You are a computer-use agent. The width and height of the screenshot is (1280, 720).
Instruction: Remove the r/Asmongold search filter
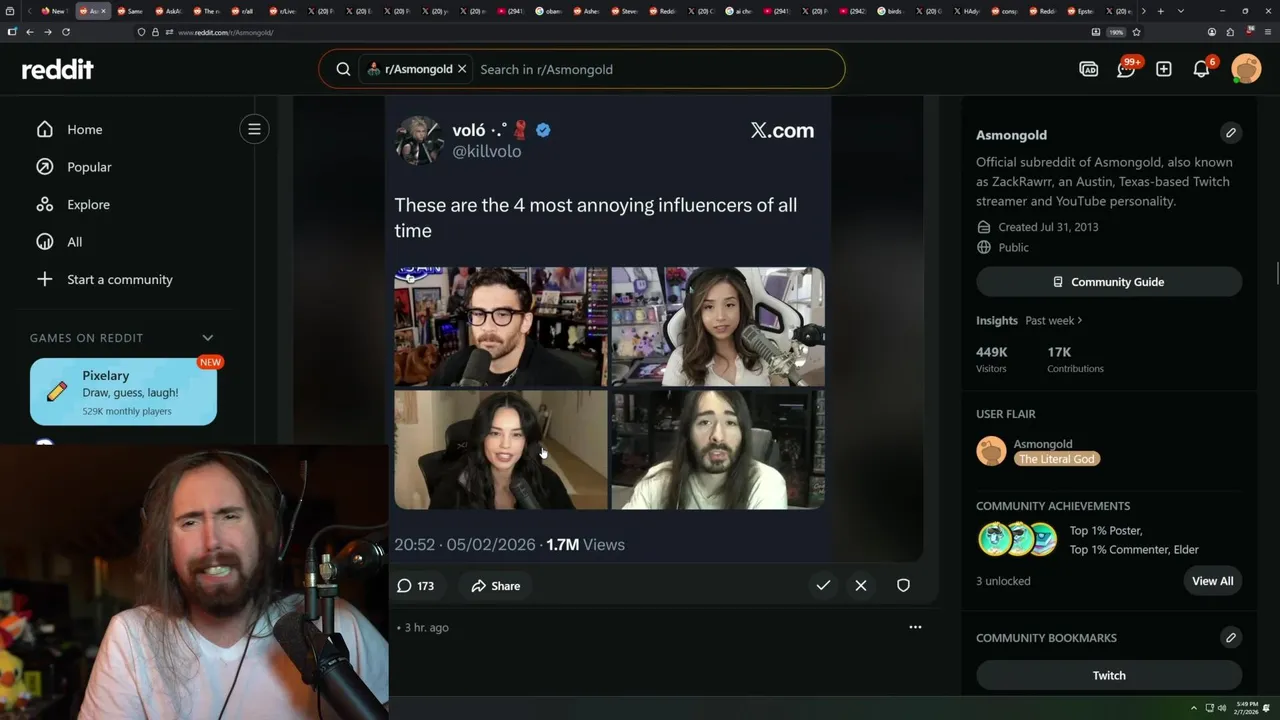(462, 69)
